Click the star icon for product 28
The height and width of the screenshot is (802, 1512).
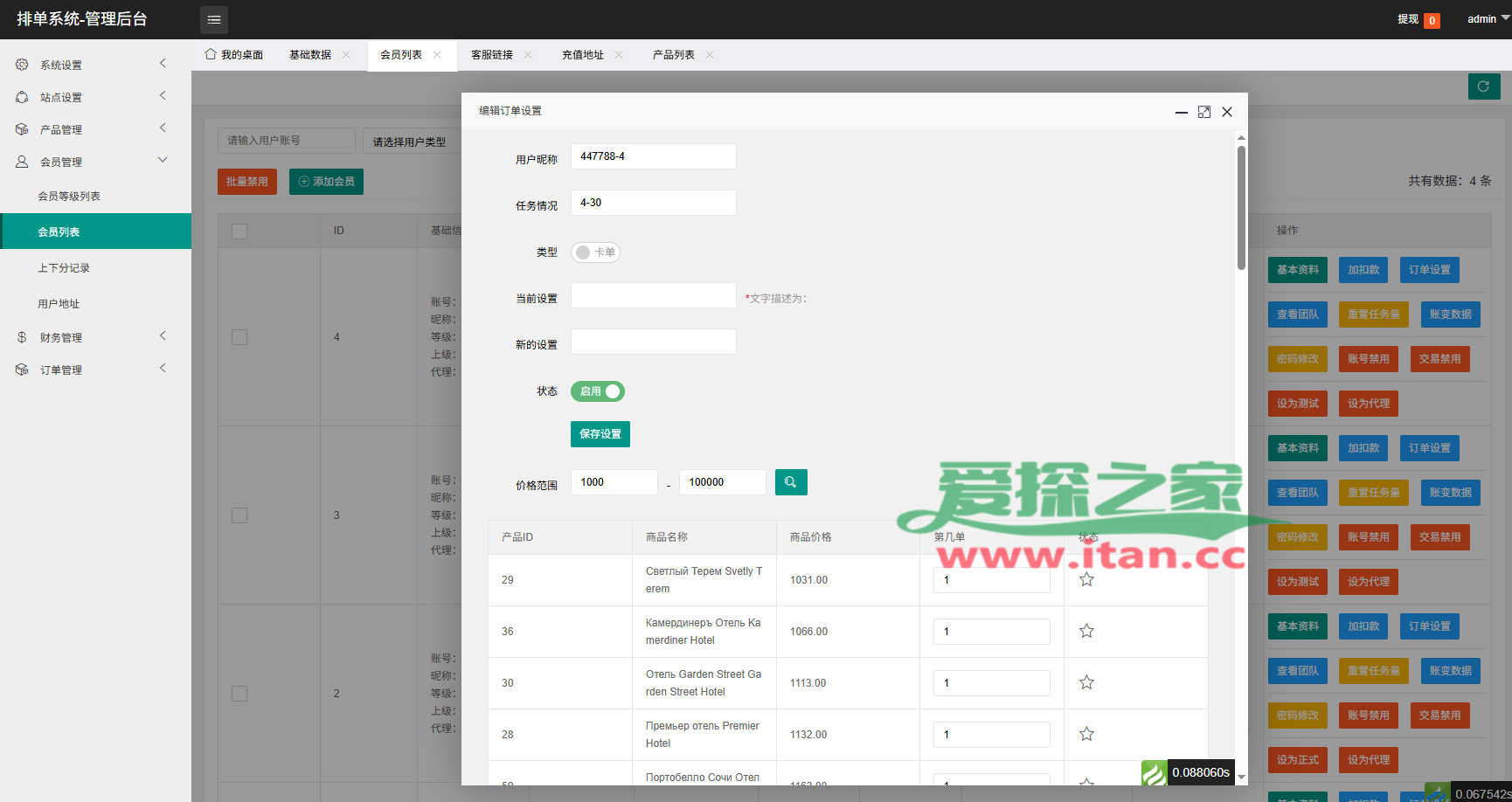click(x=1086, y=734)
